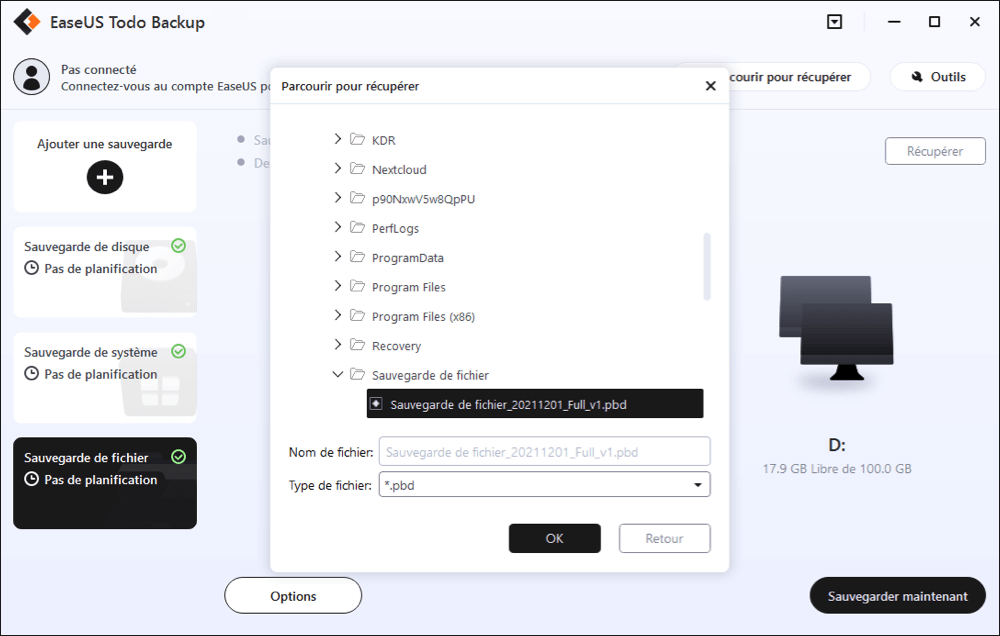Expand the KDR folder
The image size is (1000, 636).
click(337, 139)
